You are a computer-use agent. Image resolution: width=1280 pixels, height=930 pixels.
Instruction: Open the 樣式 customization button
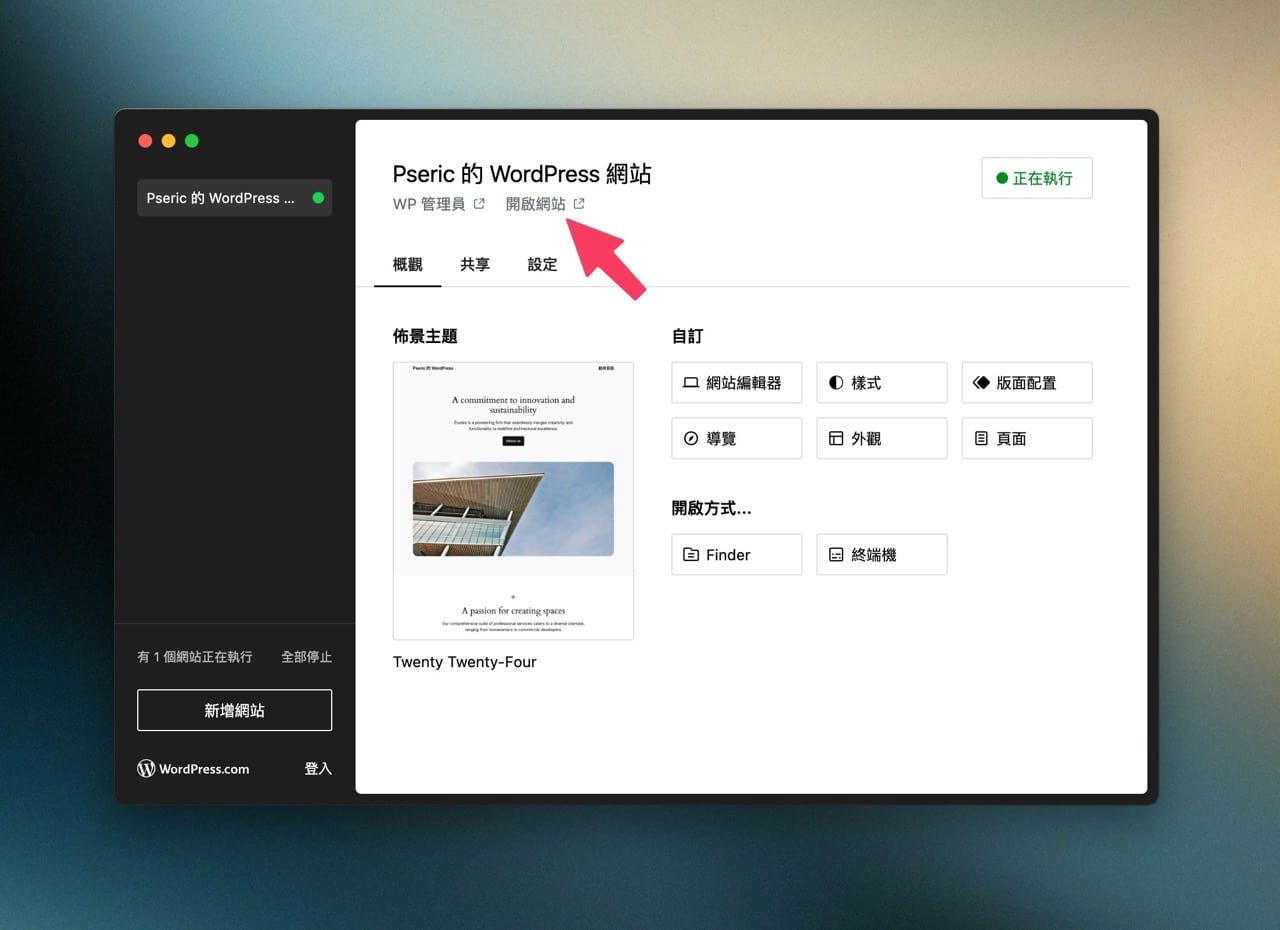point(881,383)
